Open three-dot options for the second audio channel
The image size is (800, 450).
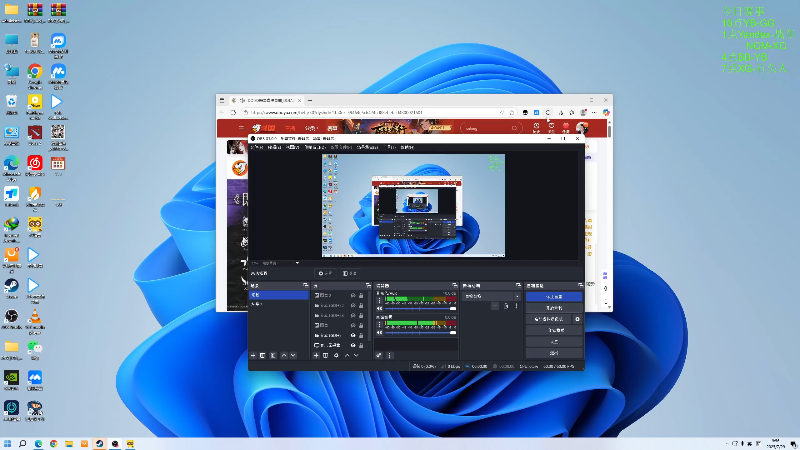point(379,324)
